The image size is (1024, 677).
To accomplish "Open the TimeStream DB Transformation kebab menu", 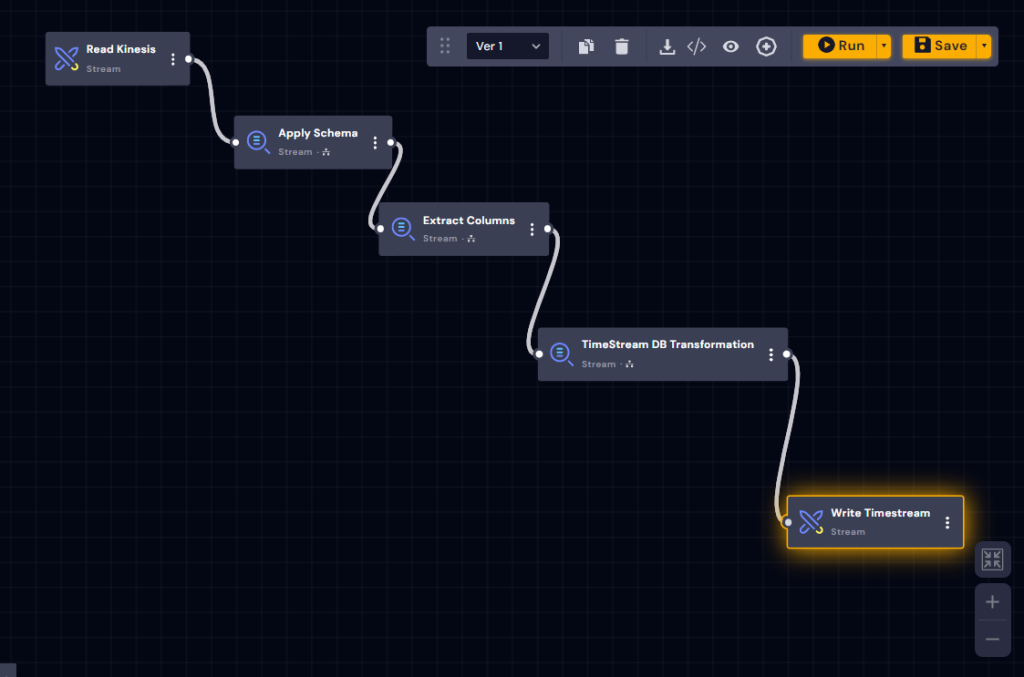I will 771,353.
